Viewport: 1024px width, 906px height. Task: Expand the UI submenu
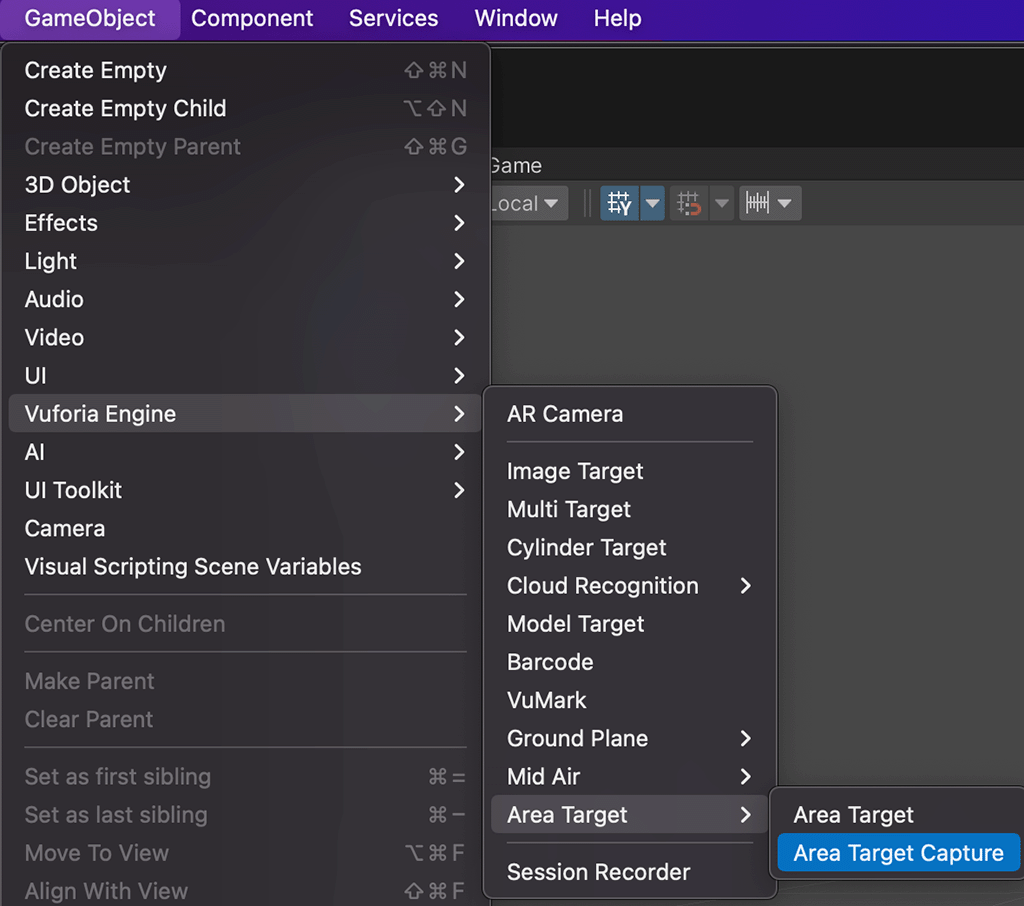tap(245, 376)
